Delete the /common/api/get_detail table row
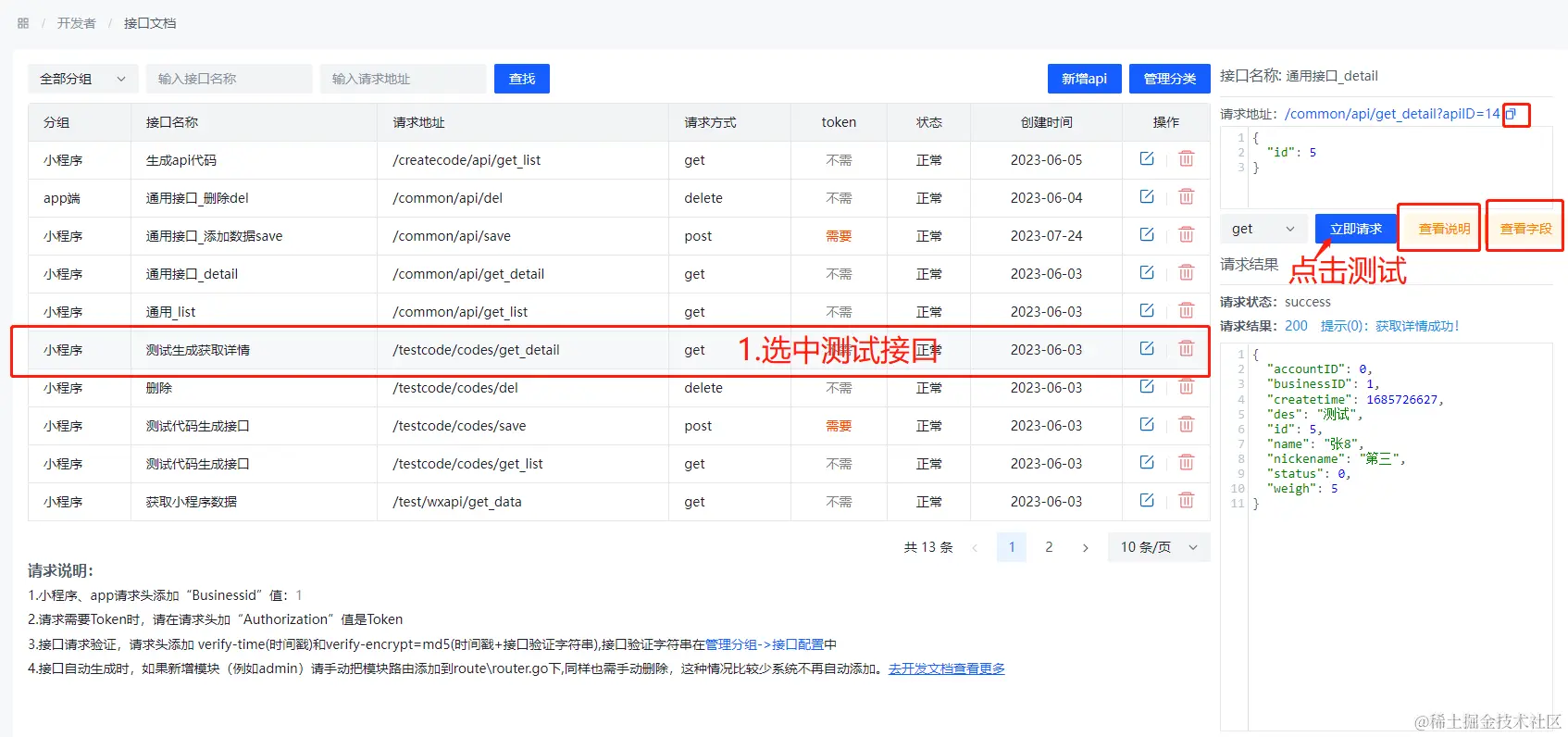The image size is (1568, 737). pos(1186,272)
